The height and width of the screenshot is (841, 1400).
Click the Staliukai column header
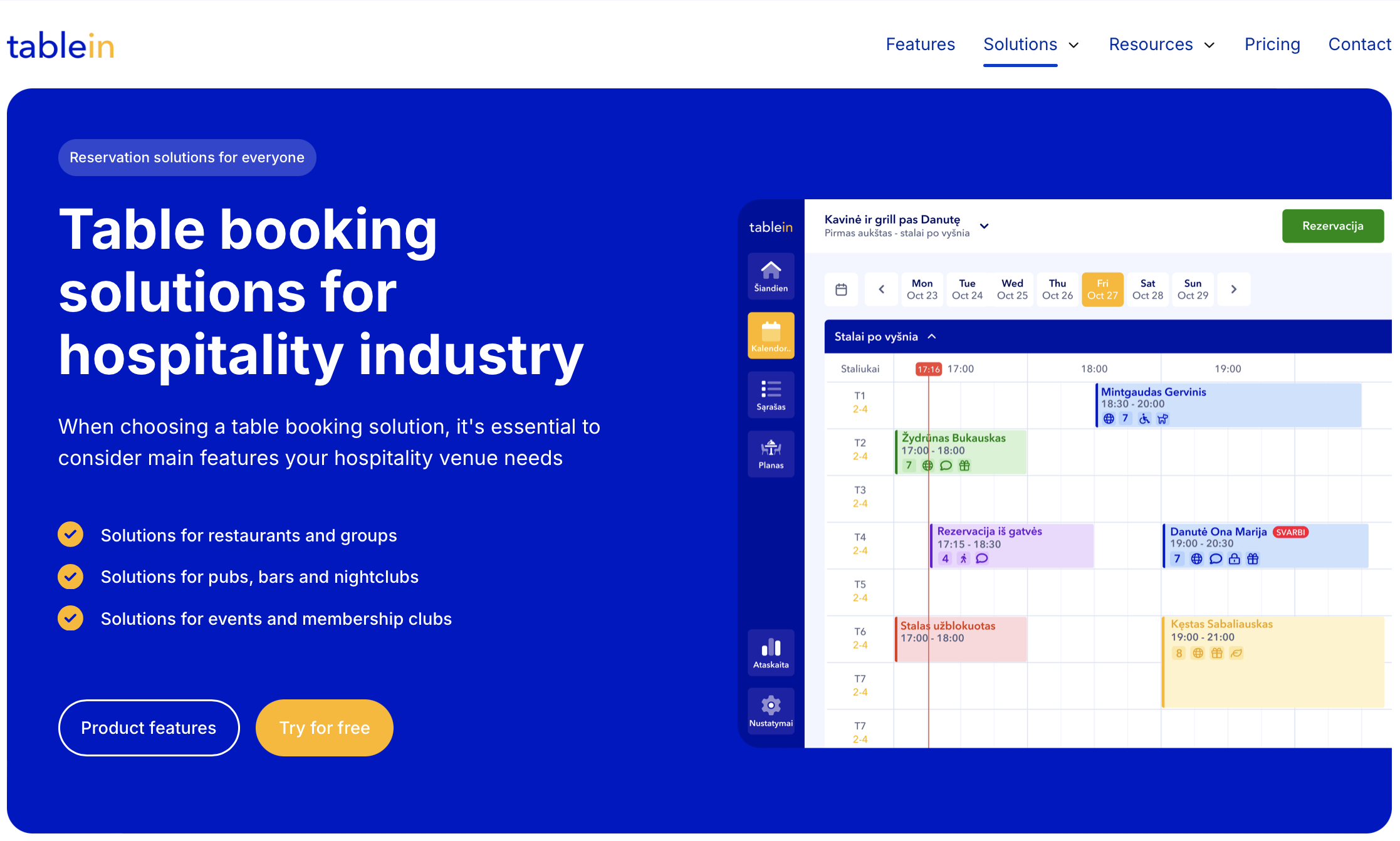860,369
